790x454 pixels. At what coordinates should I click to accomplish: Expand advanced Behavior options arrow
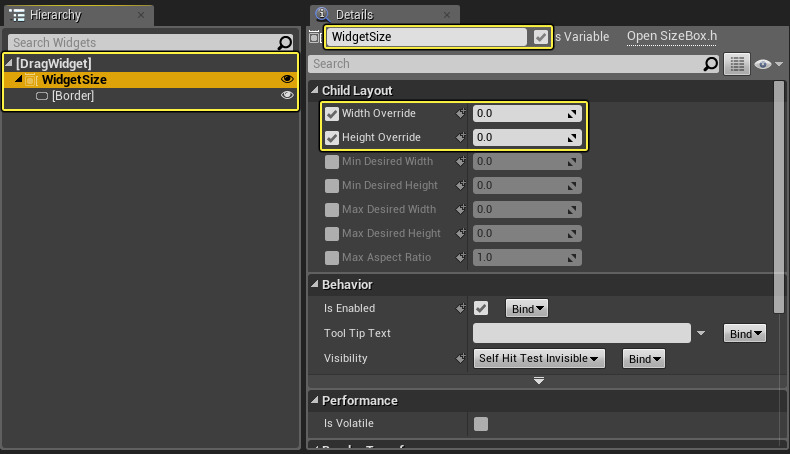539,381
